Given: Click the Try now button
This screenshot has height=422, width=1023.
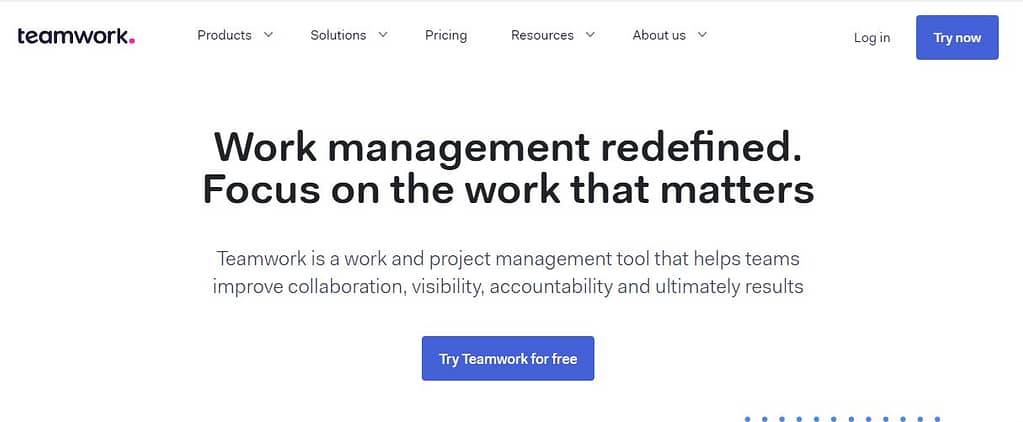Looking at the screenshot, I should [x=957, y=37].
